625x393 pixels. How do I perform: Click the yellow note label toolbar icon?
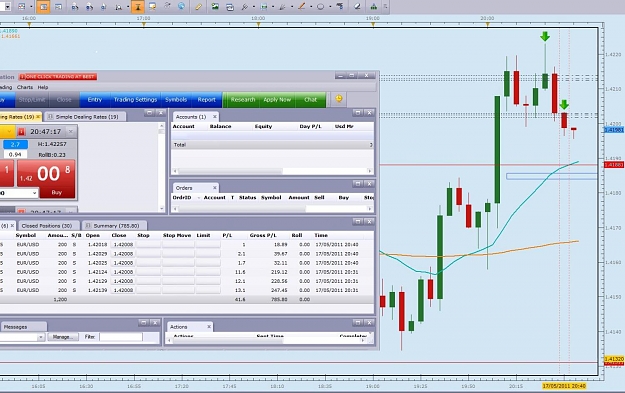click(152, 6)
